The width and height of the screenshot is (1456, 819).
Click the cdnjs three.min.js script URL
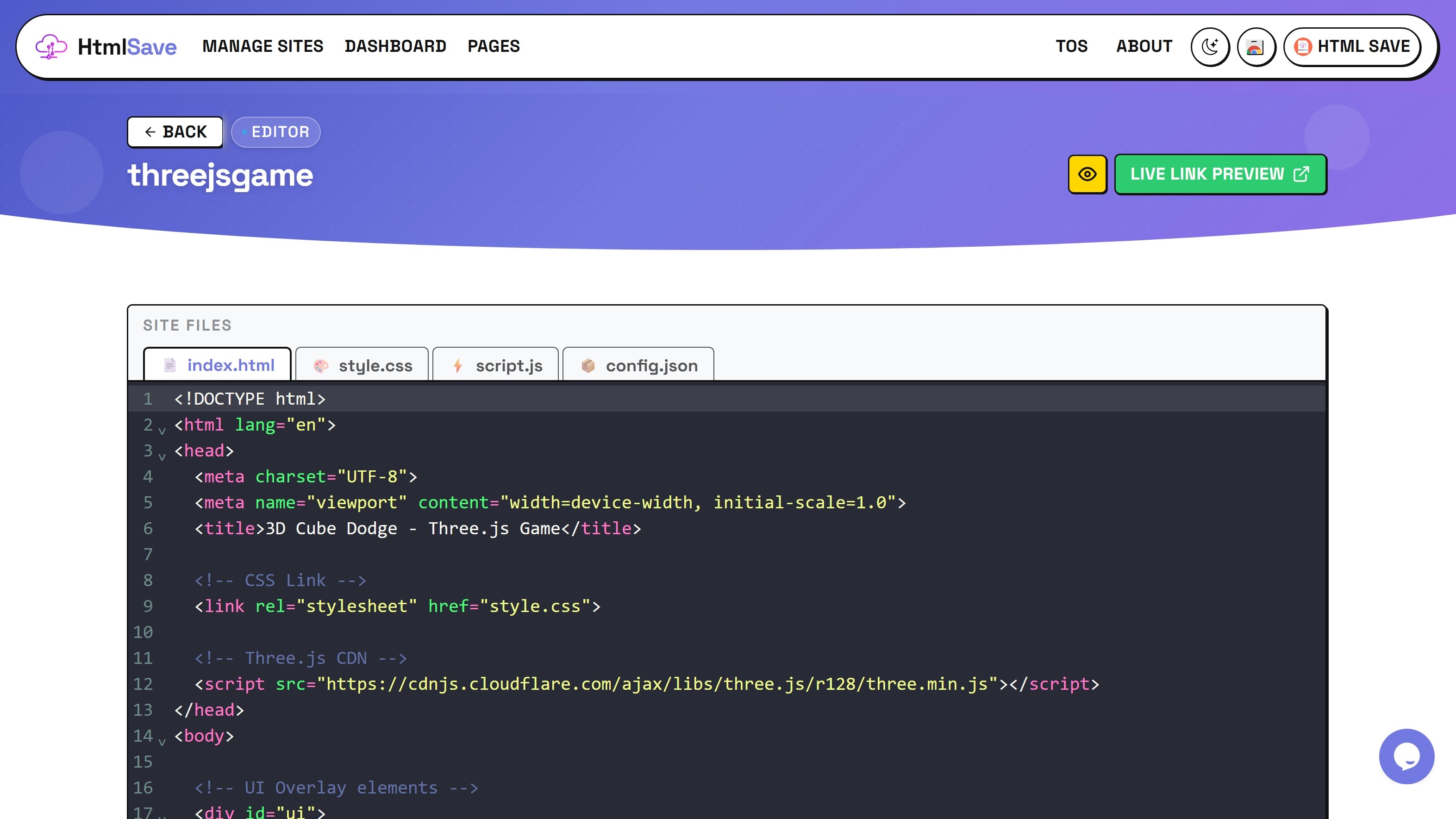pyautogui.click(x=657, y=684)
